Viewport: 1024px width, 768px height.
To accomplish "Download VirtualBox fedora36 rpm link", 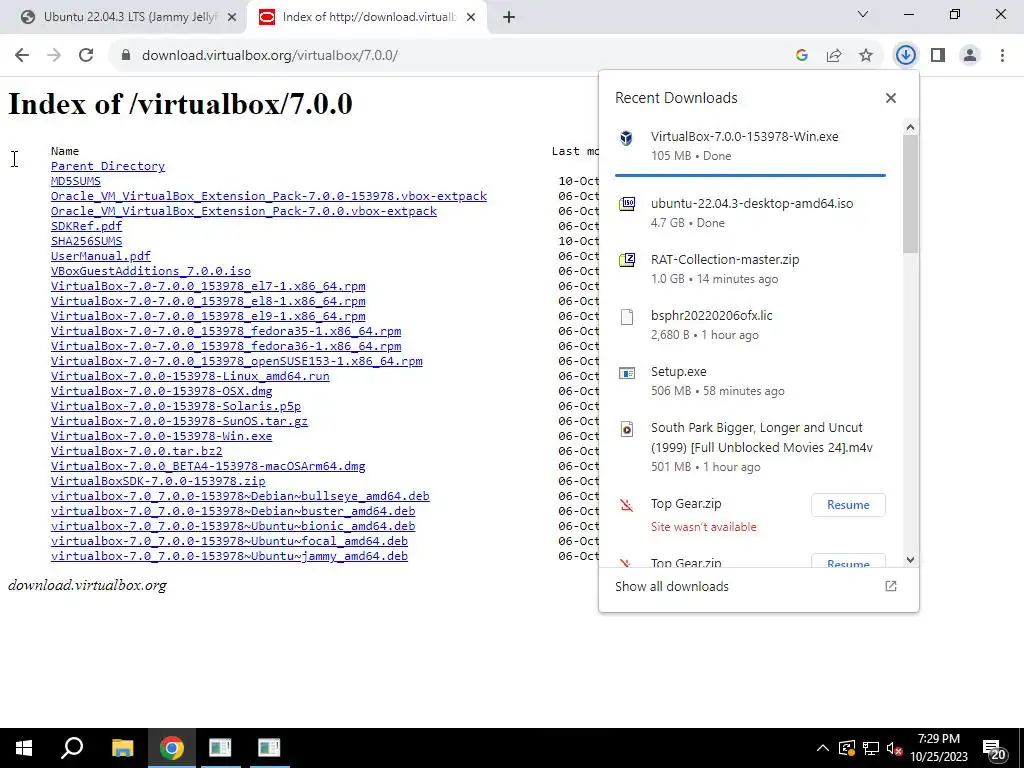I will click(226, 346).
